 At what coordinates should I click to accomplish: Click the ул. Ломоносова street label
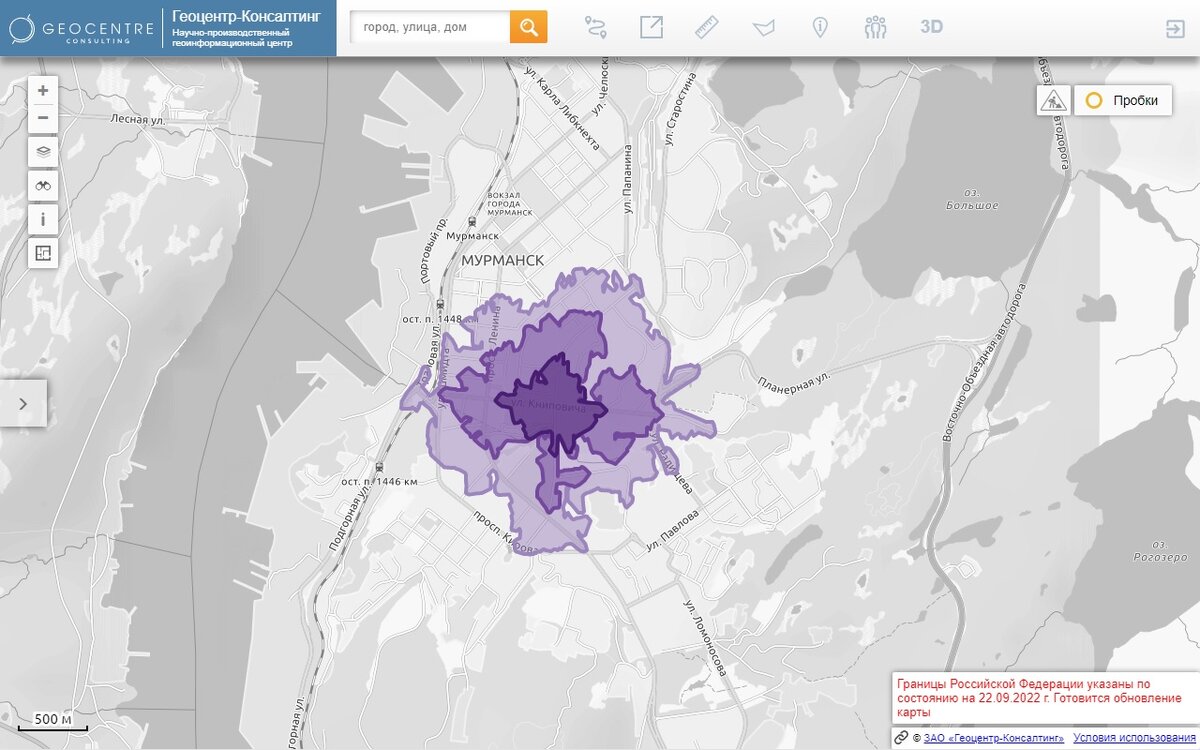(704, 637)
